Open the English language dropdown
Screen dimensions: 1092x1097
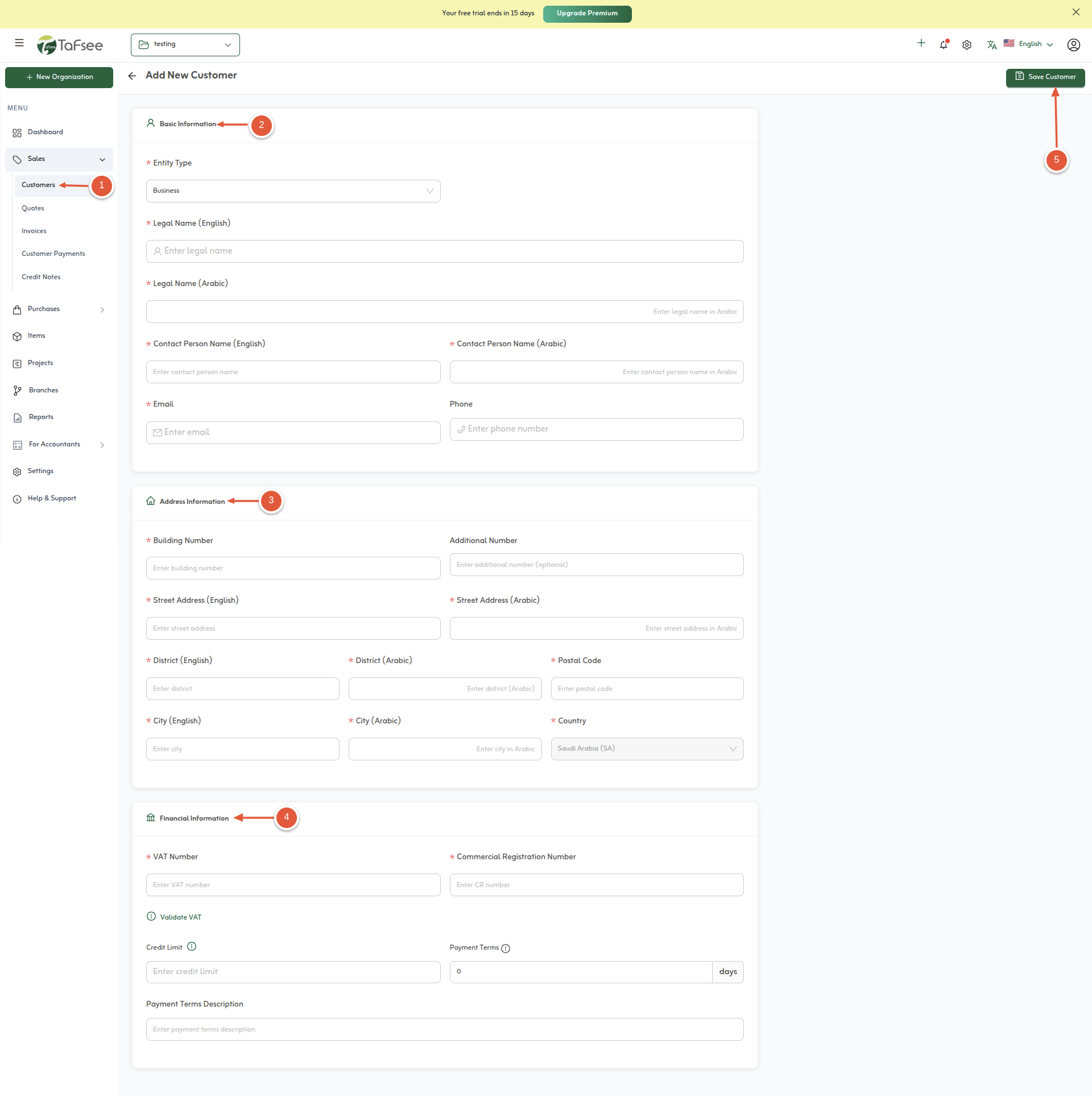(1029, 44)
